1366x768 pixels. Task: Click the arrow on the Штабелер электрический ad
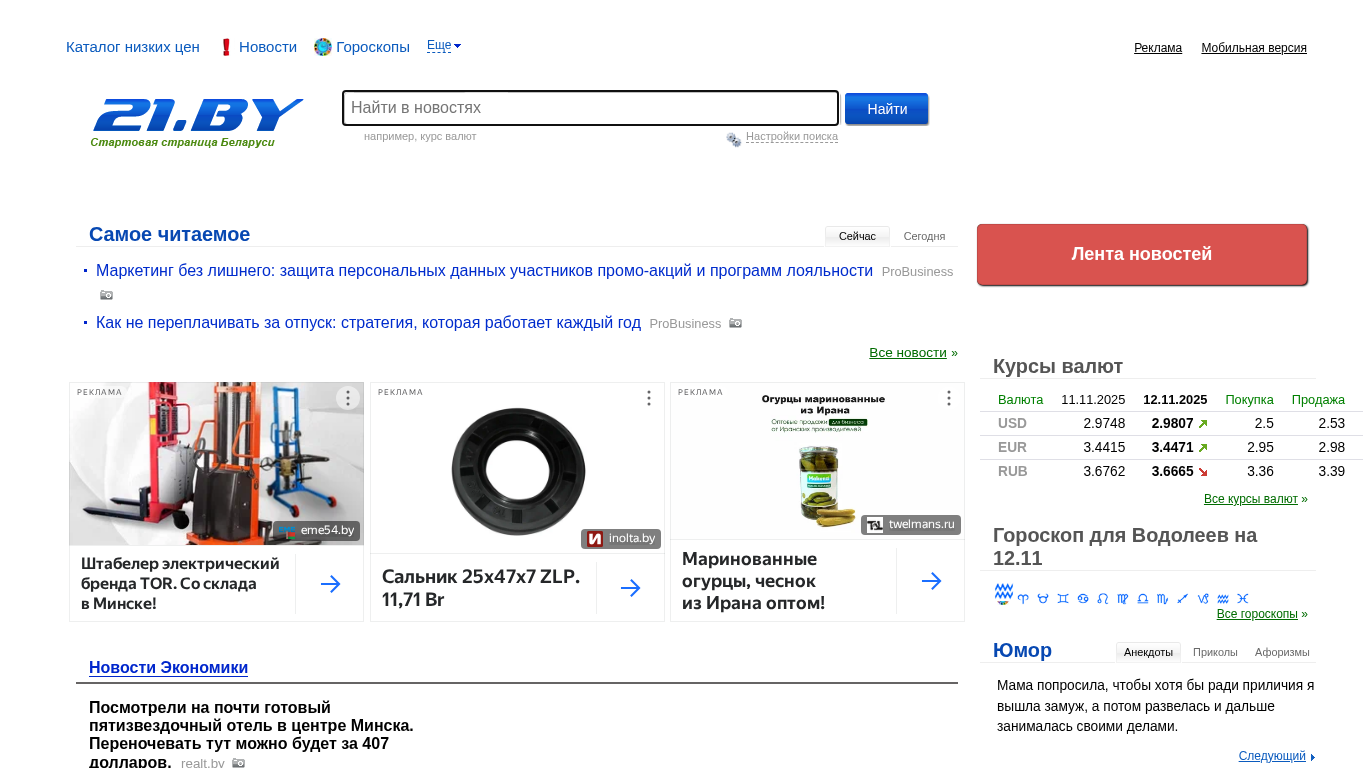[330, 584]
